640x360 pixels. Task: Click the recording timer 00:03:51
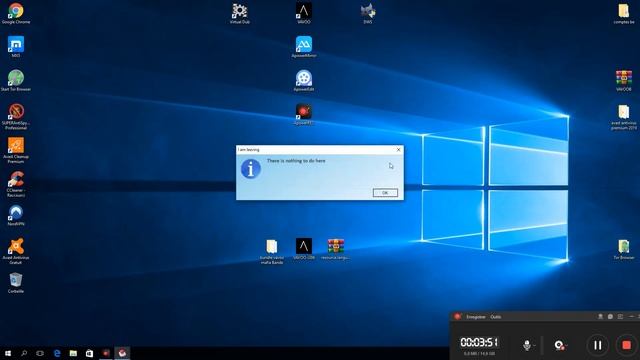click(x=479, y=342)
